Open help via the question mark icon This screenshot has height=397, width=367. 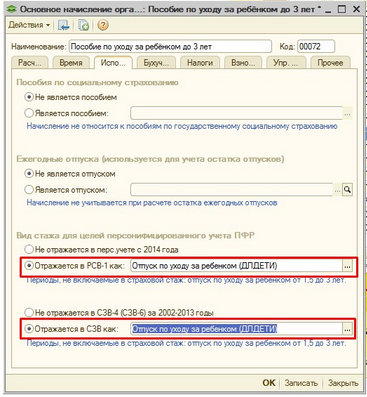(103, 25)
